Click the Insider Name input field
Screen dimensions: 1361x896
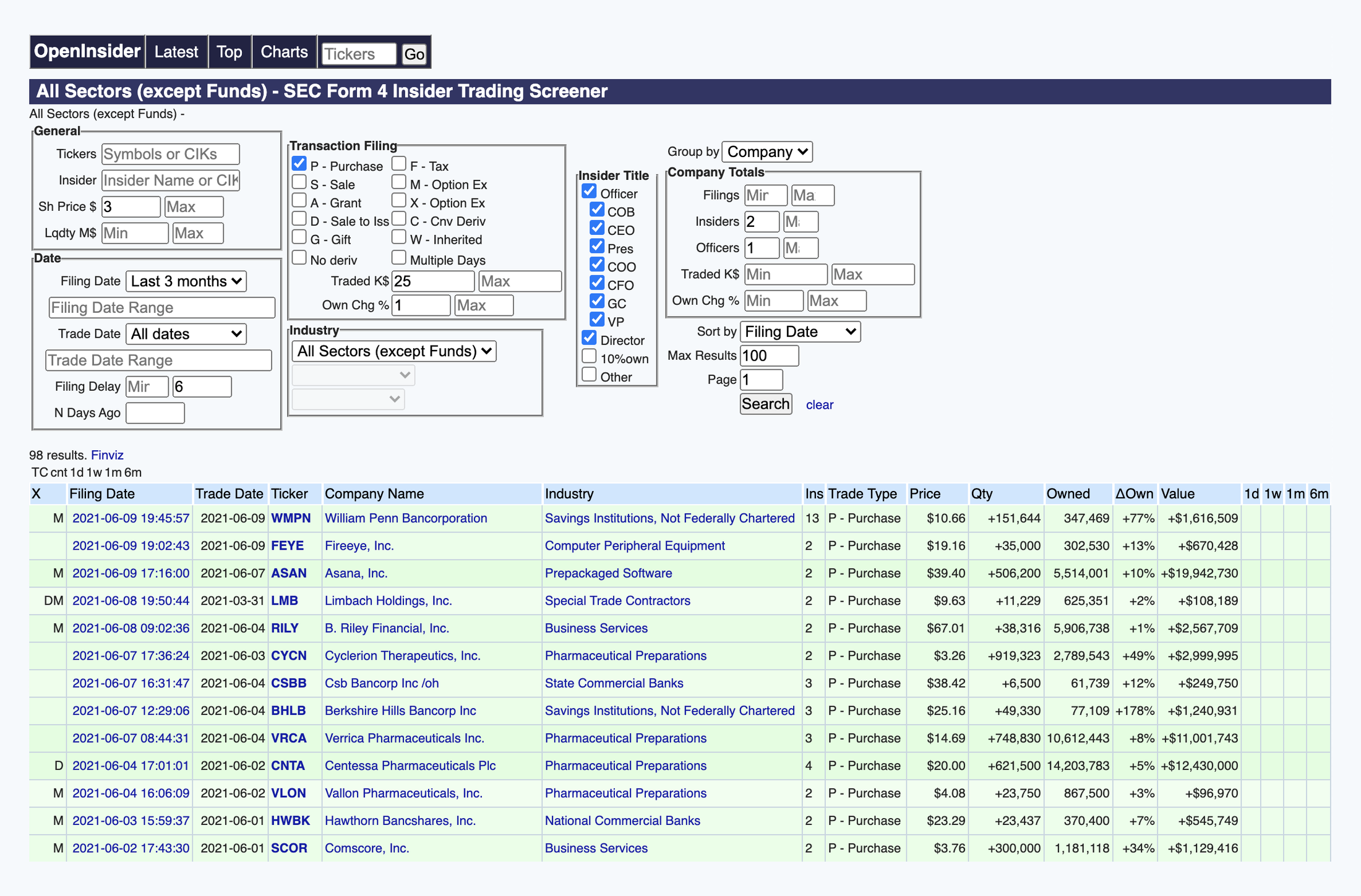point(171,181)
